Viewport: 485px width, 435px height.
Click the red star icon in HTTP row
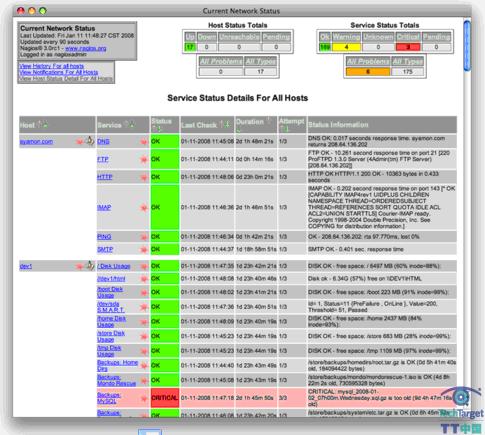(144, 177)
